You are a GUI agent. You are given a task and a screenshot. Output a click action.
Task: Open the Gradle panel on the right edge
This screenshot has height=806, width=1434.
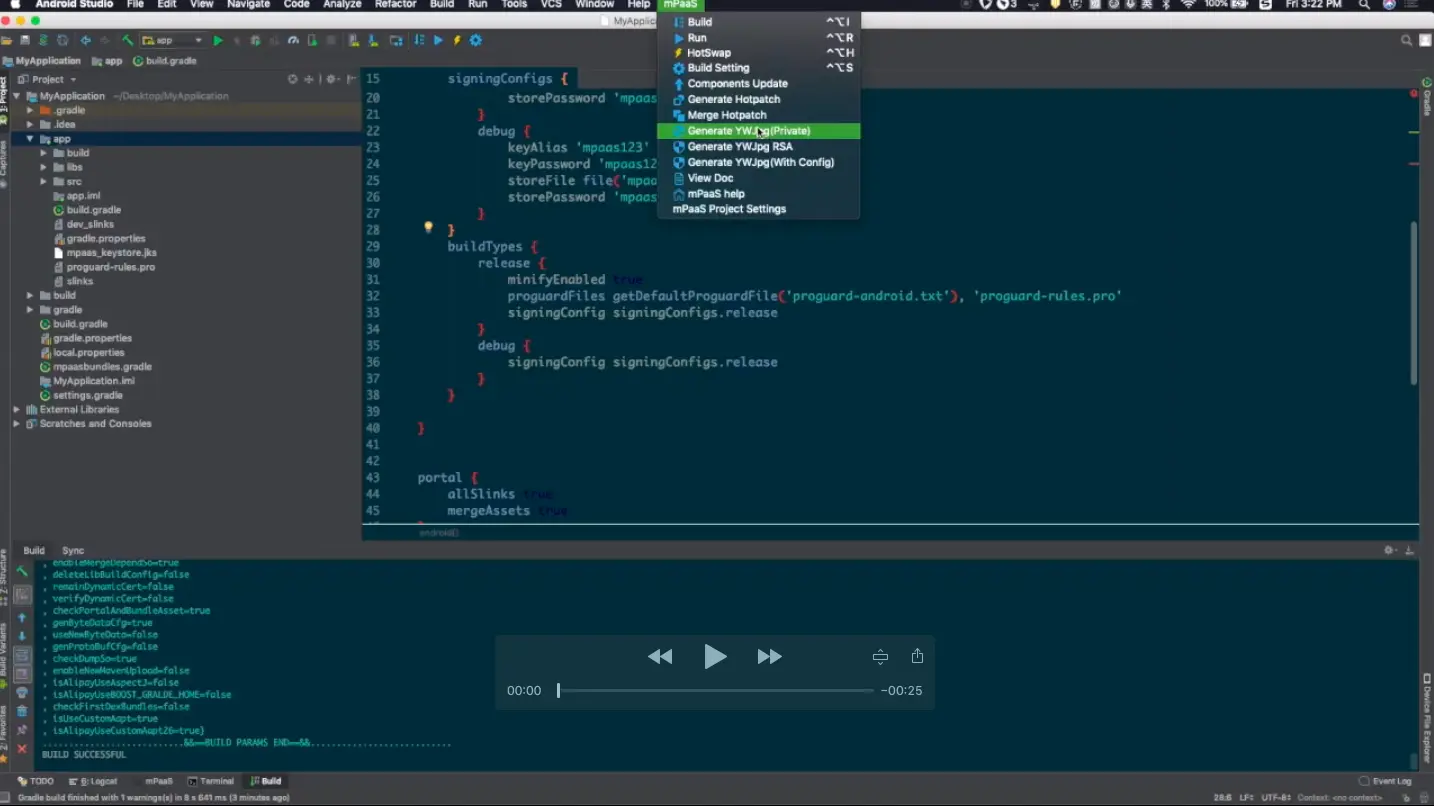click(1427, 95)
